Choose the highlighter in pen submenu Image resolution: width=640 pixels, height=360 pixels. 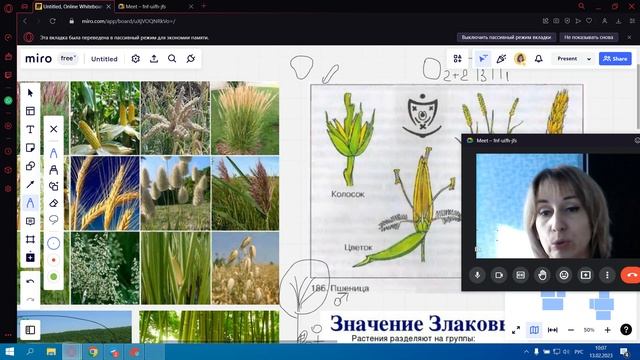(x=53, y=169)
